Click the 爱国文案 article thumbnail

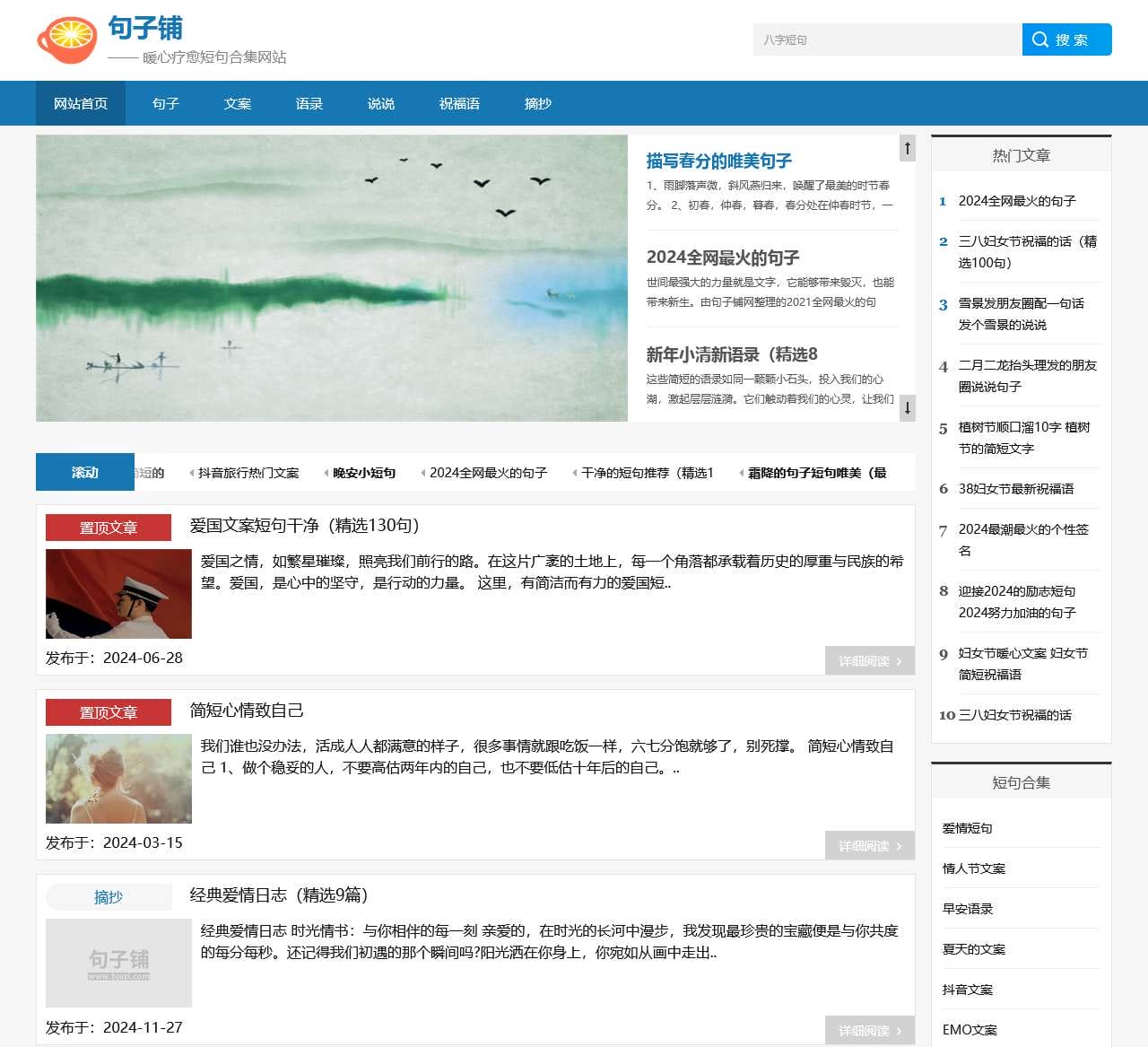[x=118, y=594]
